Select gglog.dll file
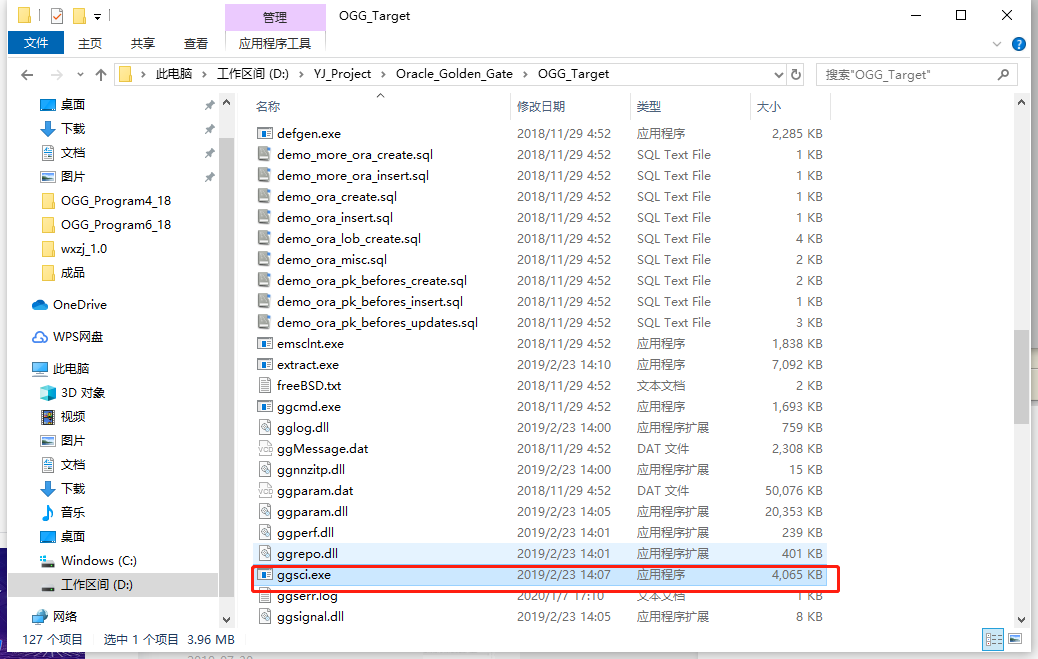Viewport: 1038px width, 659px height. click(x=303, y=428)
